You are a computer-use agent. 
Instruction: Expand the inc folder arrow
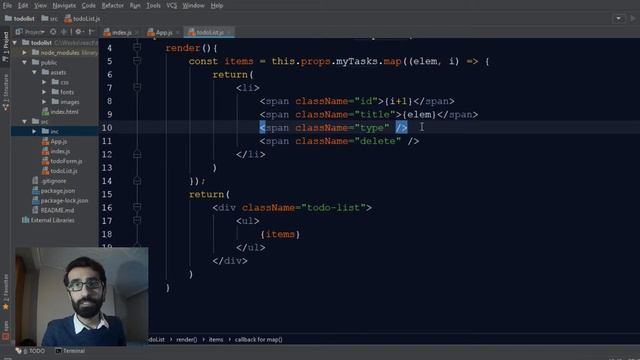coord(34,131)
